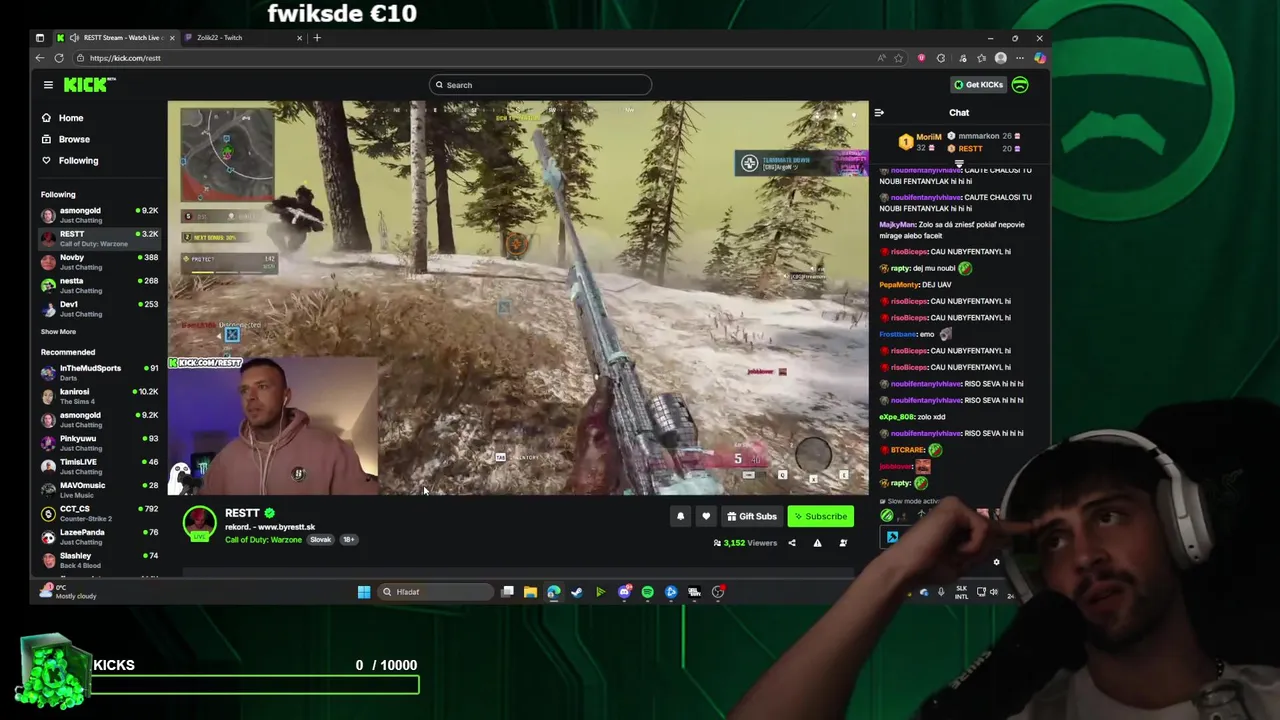Click the Kick search field

[x=540, y=85]
